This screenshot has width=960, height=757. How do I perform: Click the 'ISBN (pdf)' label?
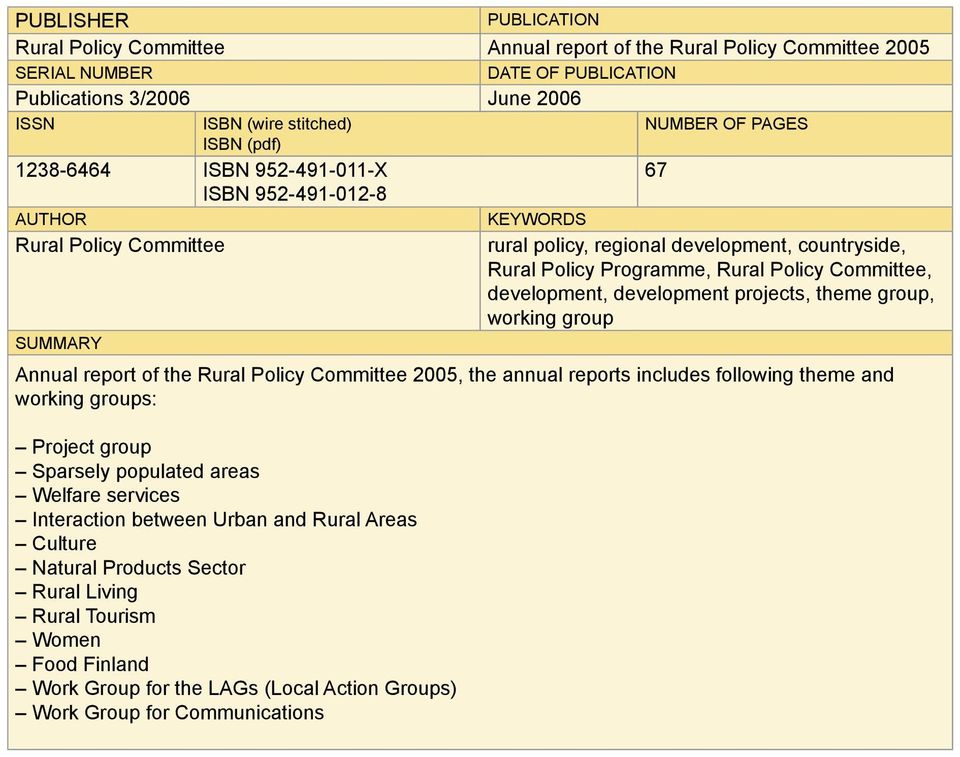tap(242, 145)
